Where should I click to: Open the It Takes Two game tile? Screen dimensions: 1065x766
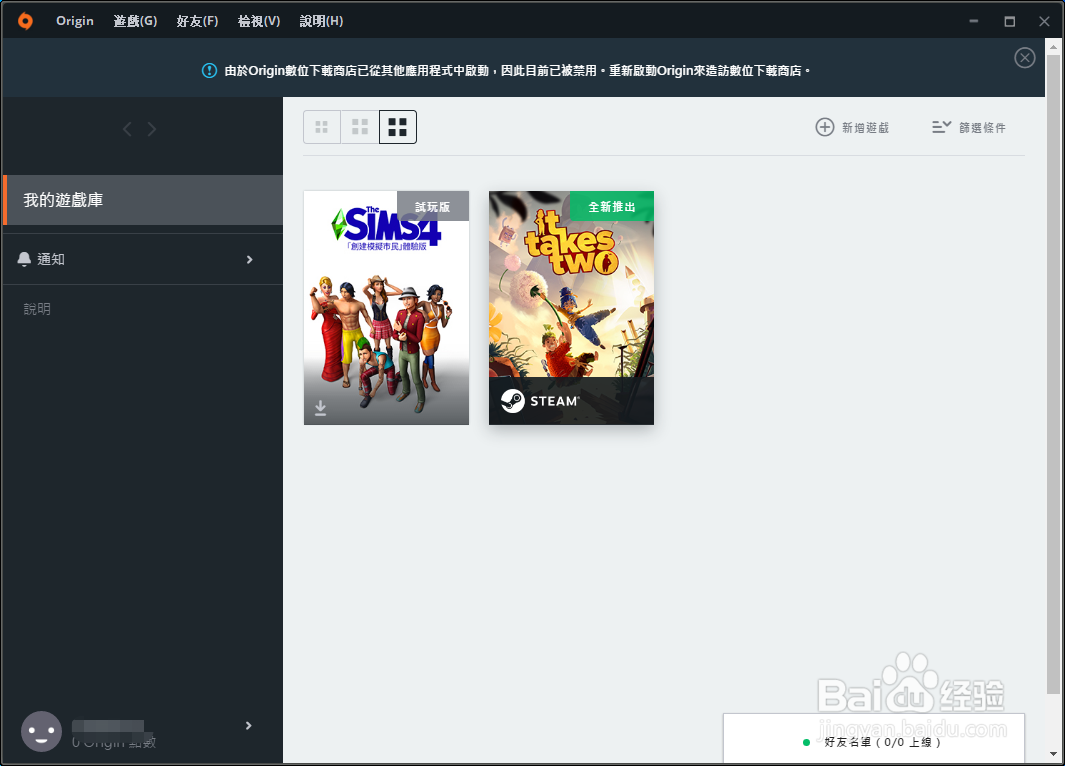pyautogui.click(x=571, y=308)
